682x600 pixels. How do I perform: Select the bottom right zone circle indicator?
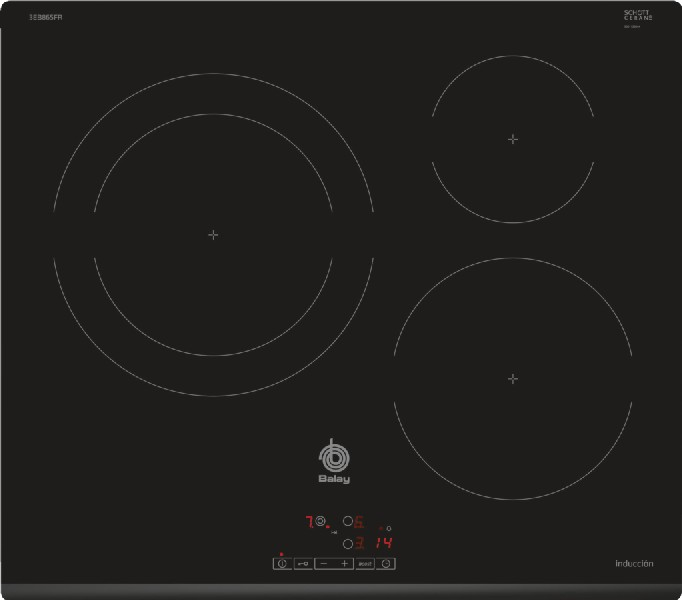pos(348,544)
